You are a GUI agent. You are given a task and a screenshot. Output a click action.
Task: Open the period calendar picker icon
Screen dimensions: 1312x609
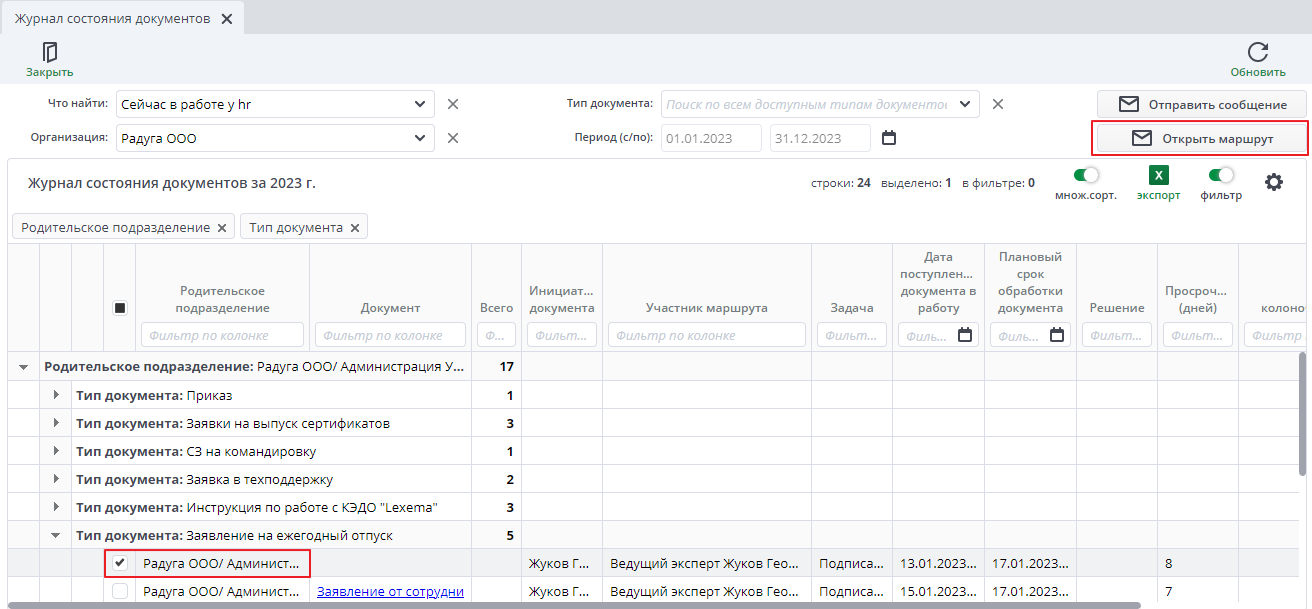888,138
